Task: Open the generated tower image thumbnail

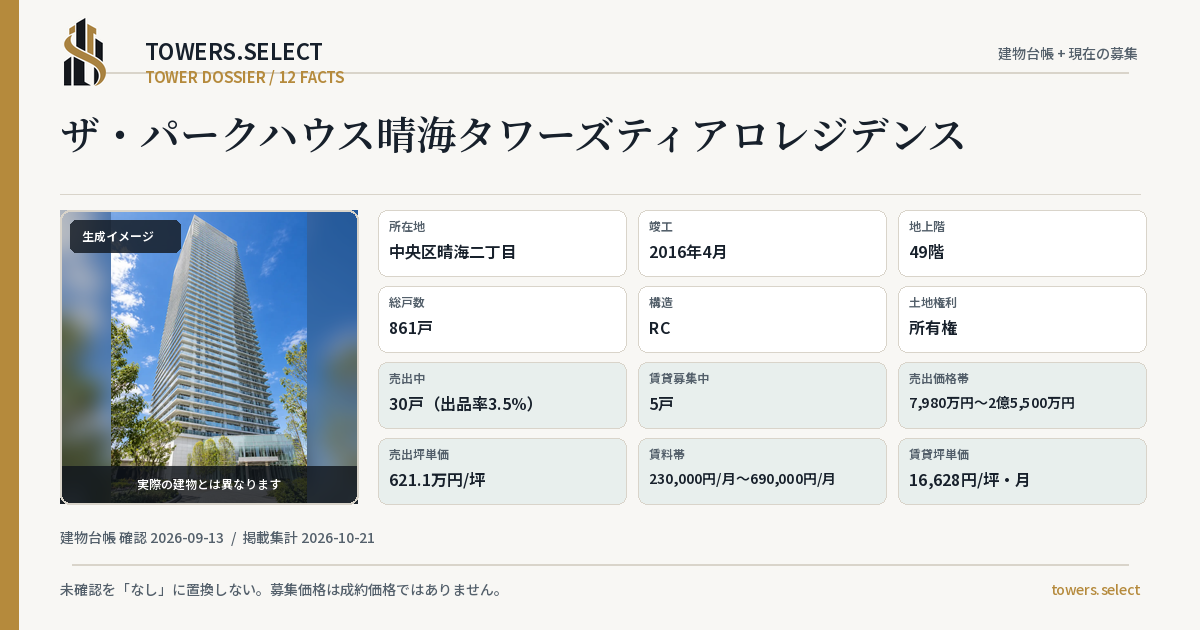Action: click(209, 357)
